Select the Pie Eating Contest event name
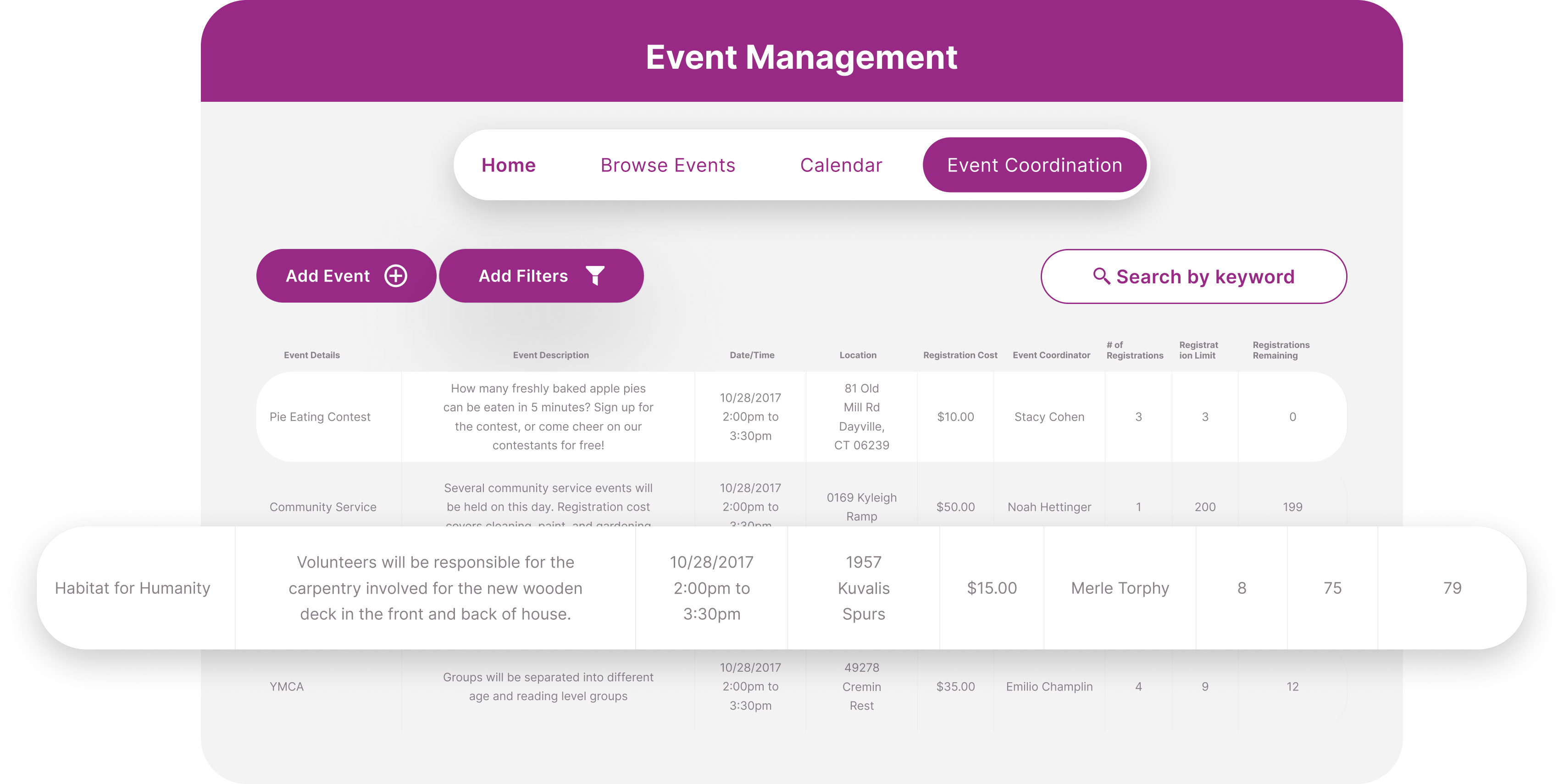The width and height of the screenshot is (1564, 784). [319, 417]
